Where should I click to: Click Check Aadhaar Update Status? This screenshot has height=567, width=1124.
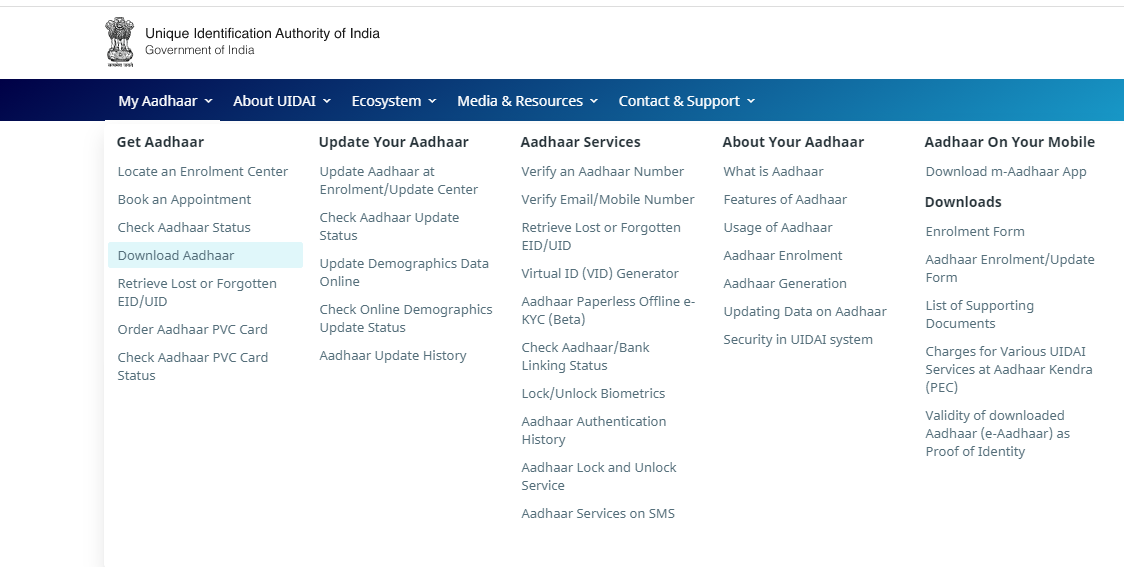click(x=389, y=227)
